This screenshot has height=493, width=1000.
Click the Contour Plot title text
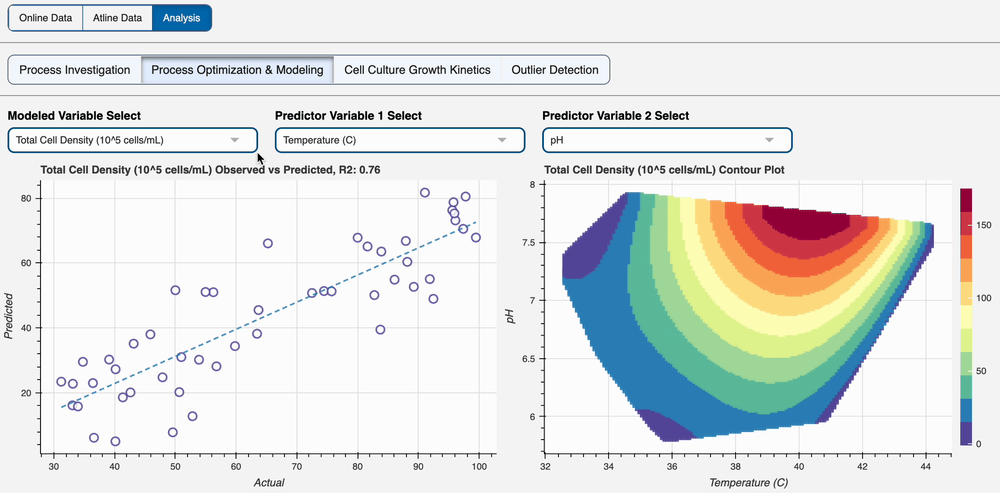pyautogui.click(x=664, y=170)
